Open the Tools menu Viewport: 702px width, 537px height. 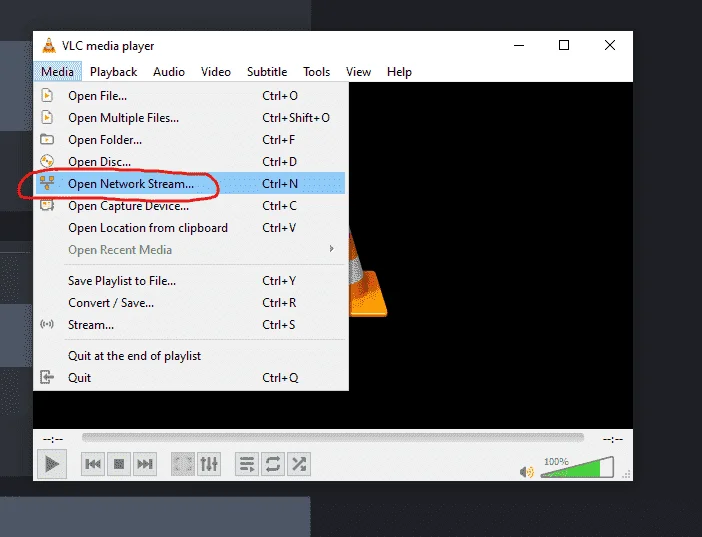pyautogui.click(x=317, y=72)
